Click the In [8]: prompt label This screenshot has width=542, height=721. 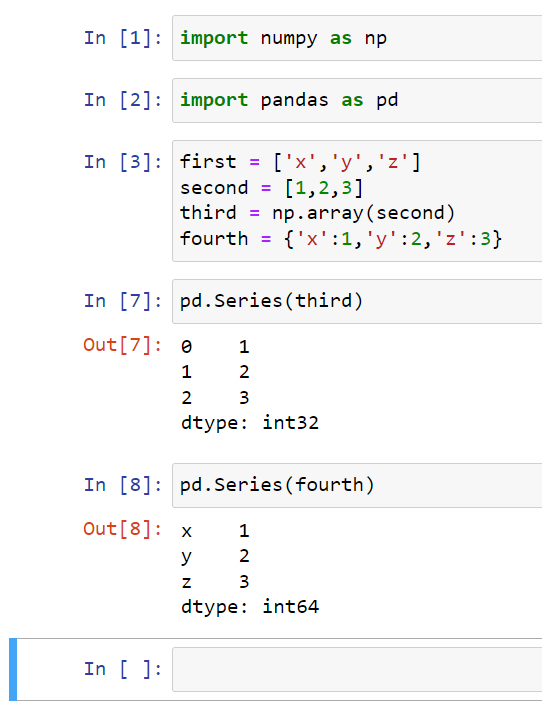123,485
